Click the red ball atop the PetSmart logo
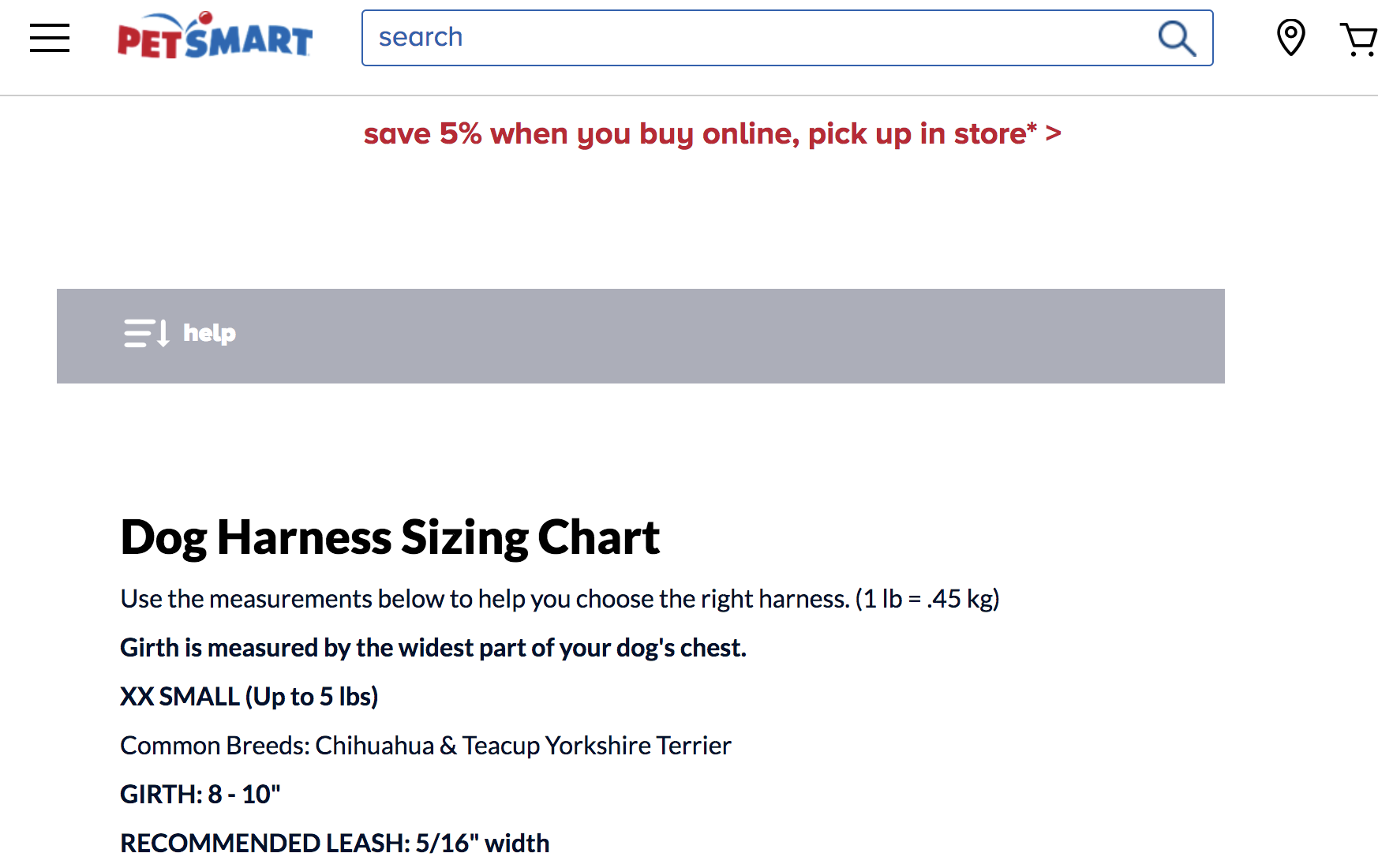The width and height of the screenshot is (1378, 868). tap(206, 17)
